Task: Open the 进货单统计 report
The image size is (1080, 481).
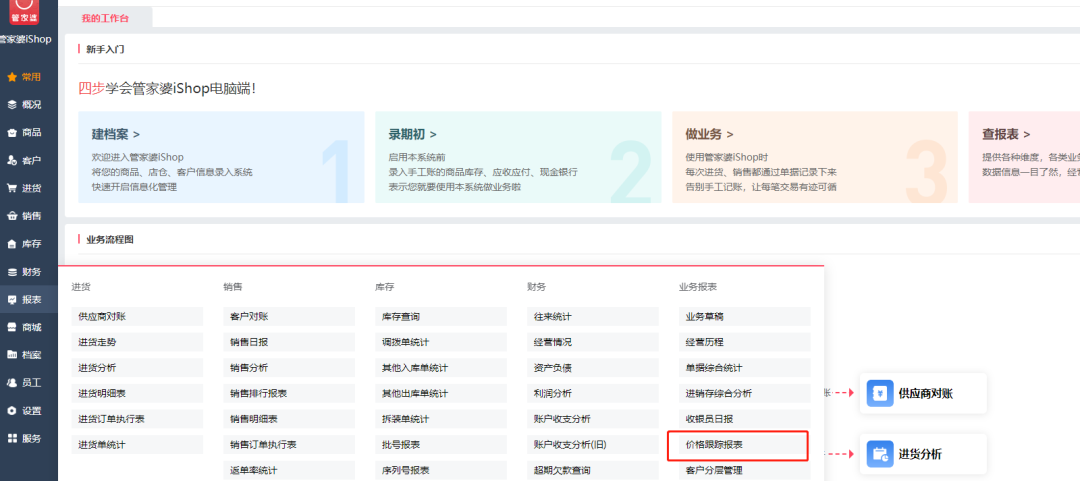Action: [137, 444]
